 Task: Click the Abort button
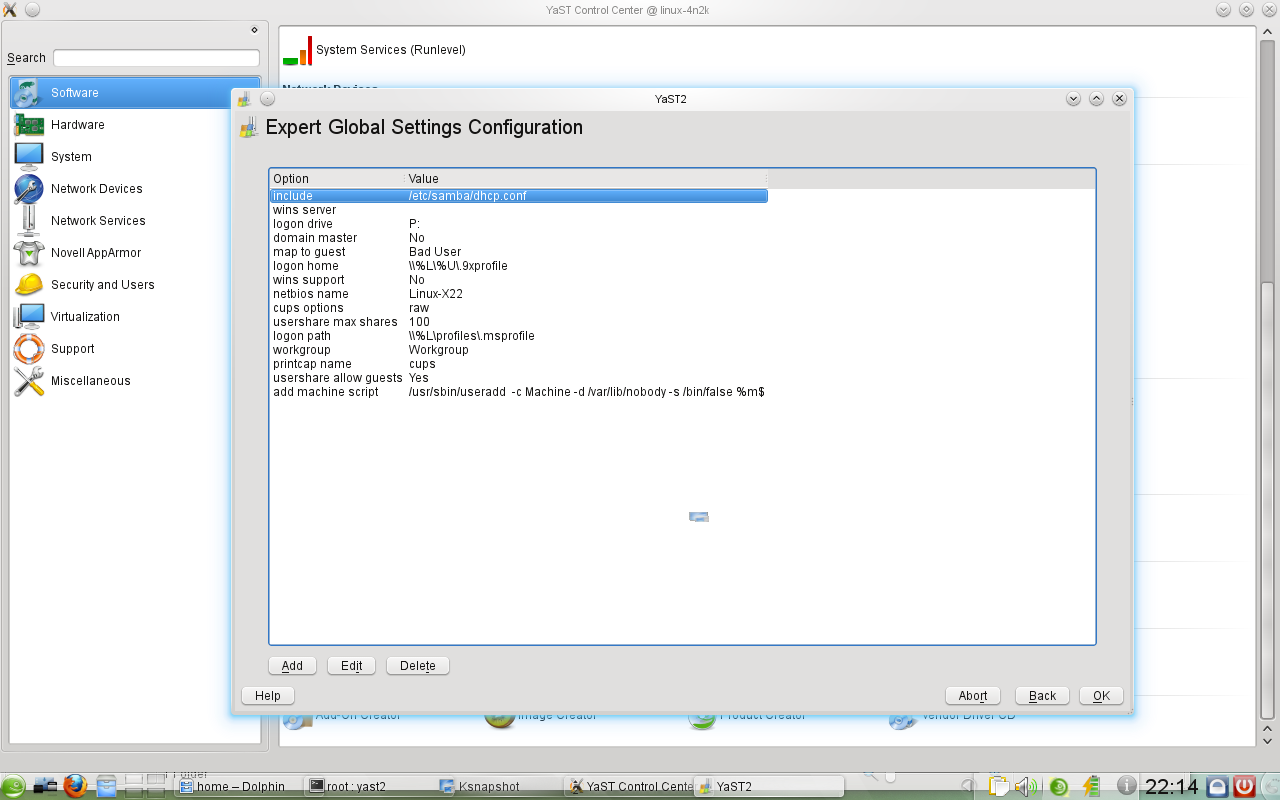point(973,696)
